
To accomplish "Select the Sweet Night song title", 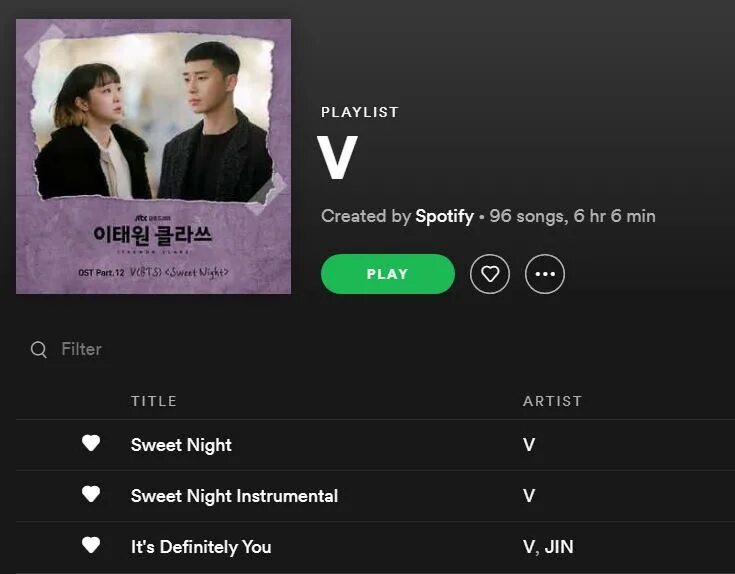I will (181, 445).
